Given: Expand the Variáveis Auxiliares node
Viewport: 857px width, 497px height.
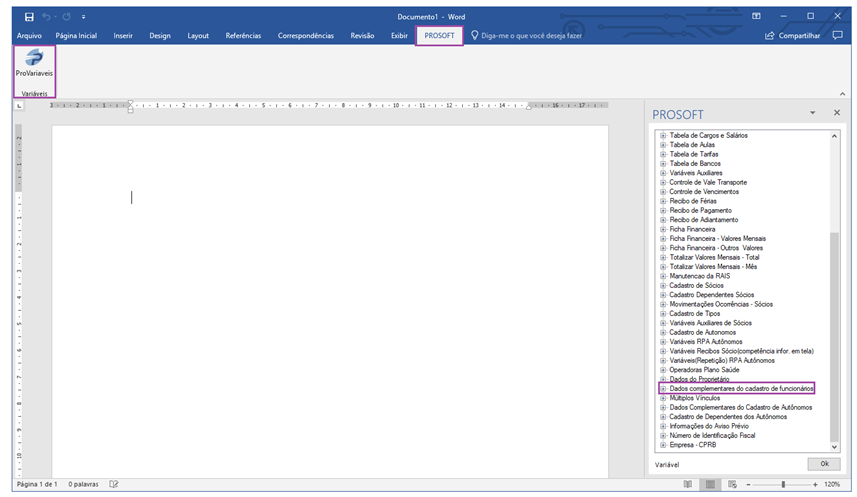Looking at the screenshot, I should point(663,173).
